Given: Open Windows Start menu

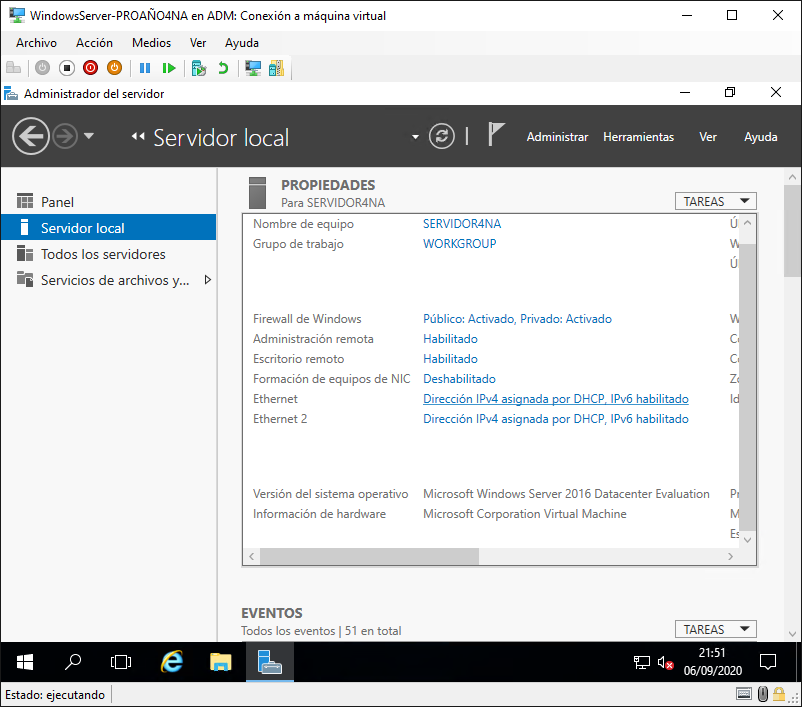Looking at the screenshot, I should (x=25, y=662).
